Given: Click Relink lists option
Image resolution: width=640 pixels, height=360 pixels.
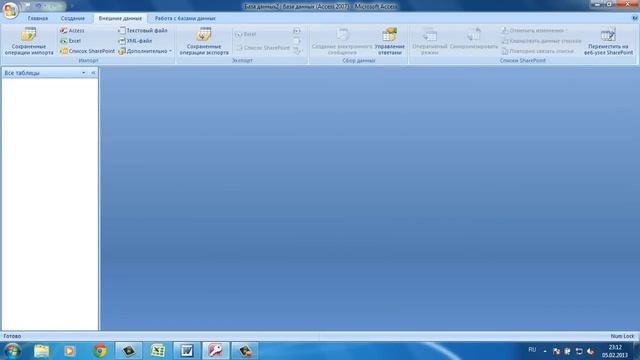Looking at the screenshot, I should (x=537, y=51).
